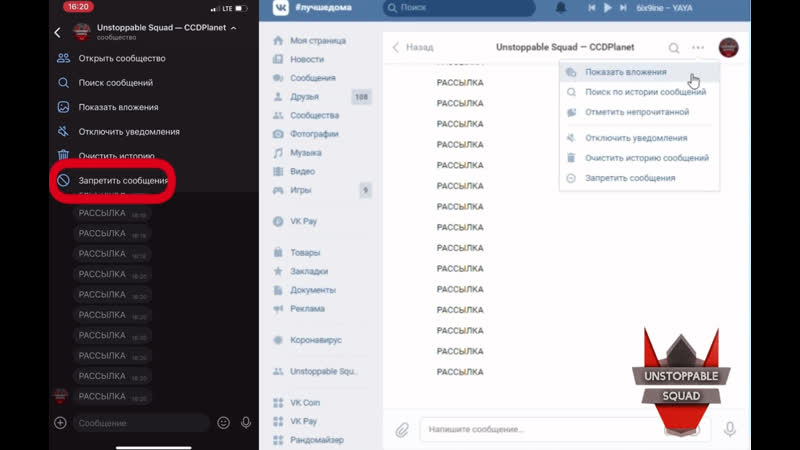The height and width of the screenshot is (450, 800).
Task: Select 'Отметить непрочитанной' in the dropdown
Action: 639,112
